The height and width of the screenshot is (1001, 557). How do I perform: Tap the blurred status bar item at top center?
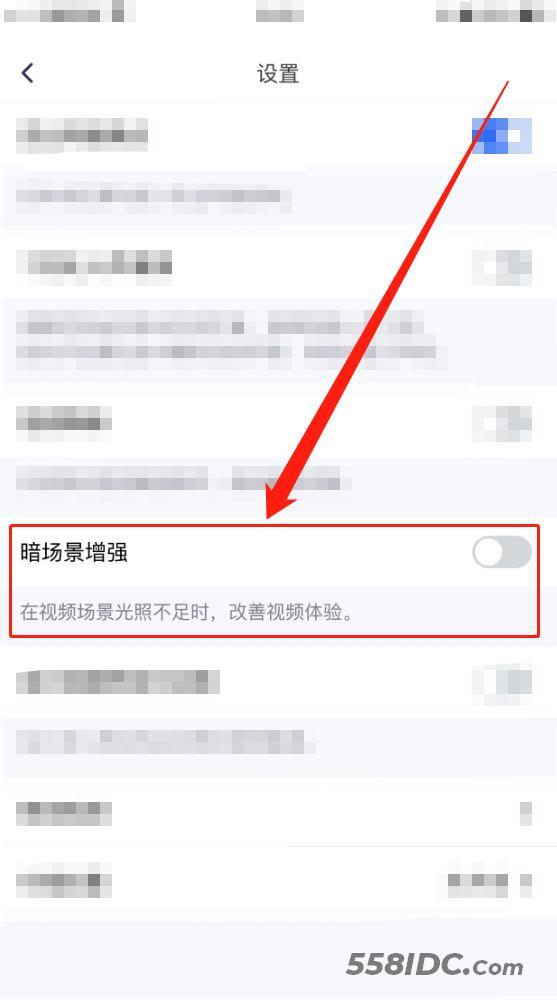(279, 13)
